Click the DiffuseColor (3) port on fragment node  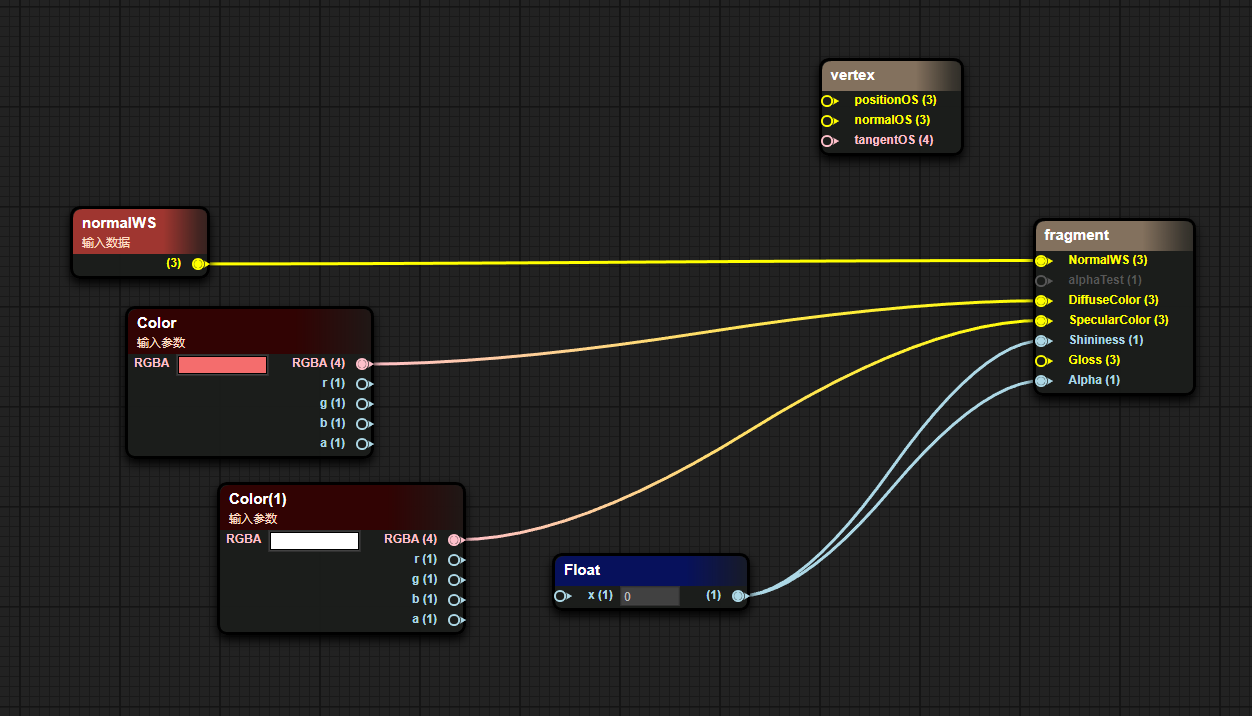click(1043, 300)
